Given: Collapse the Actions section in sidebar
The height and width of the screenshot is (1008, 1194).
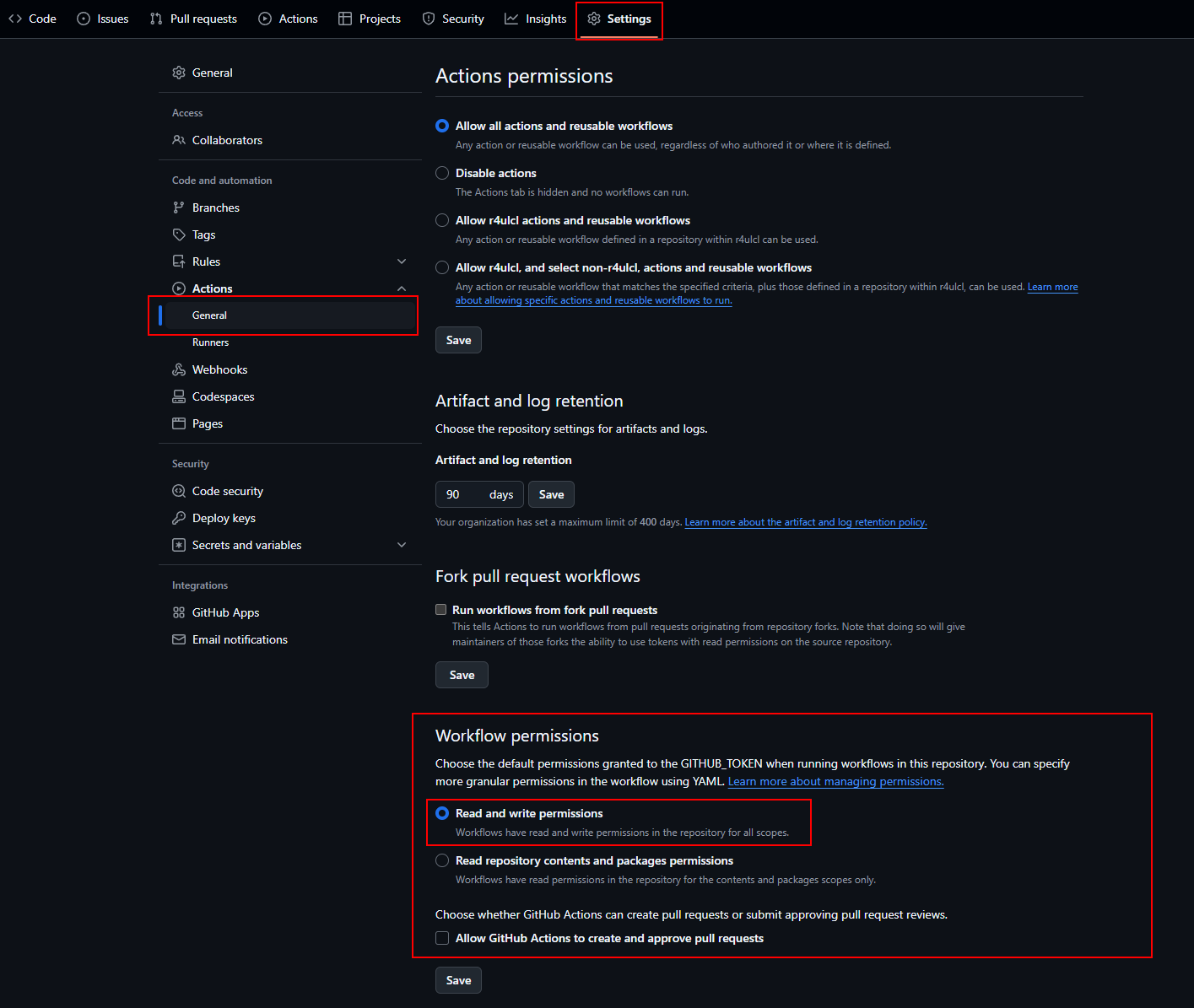Looking at the screenshot, I should [x=402, y=288].
